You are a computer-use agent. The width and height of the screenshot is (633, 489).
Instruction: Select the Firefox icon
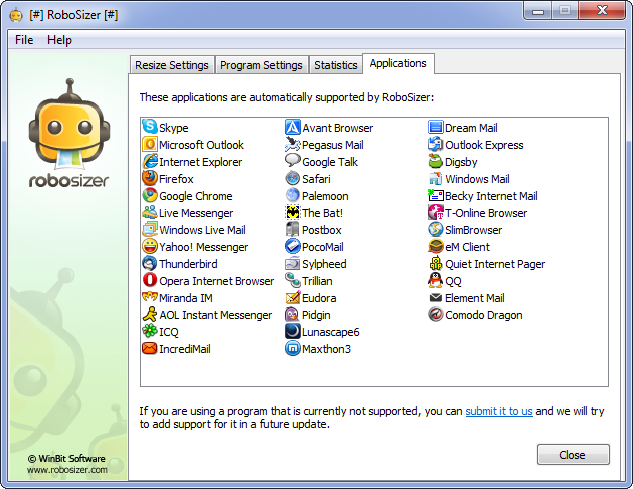(x=150, y=179)
